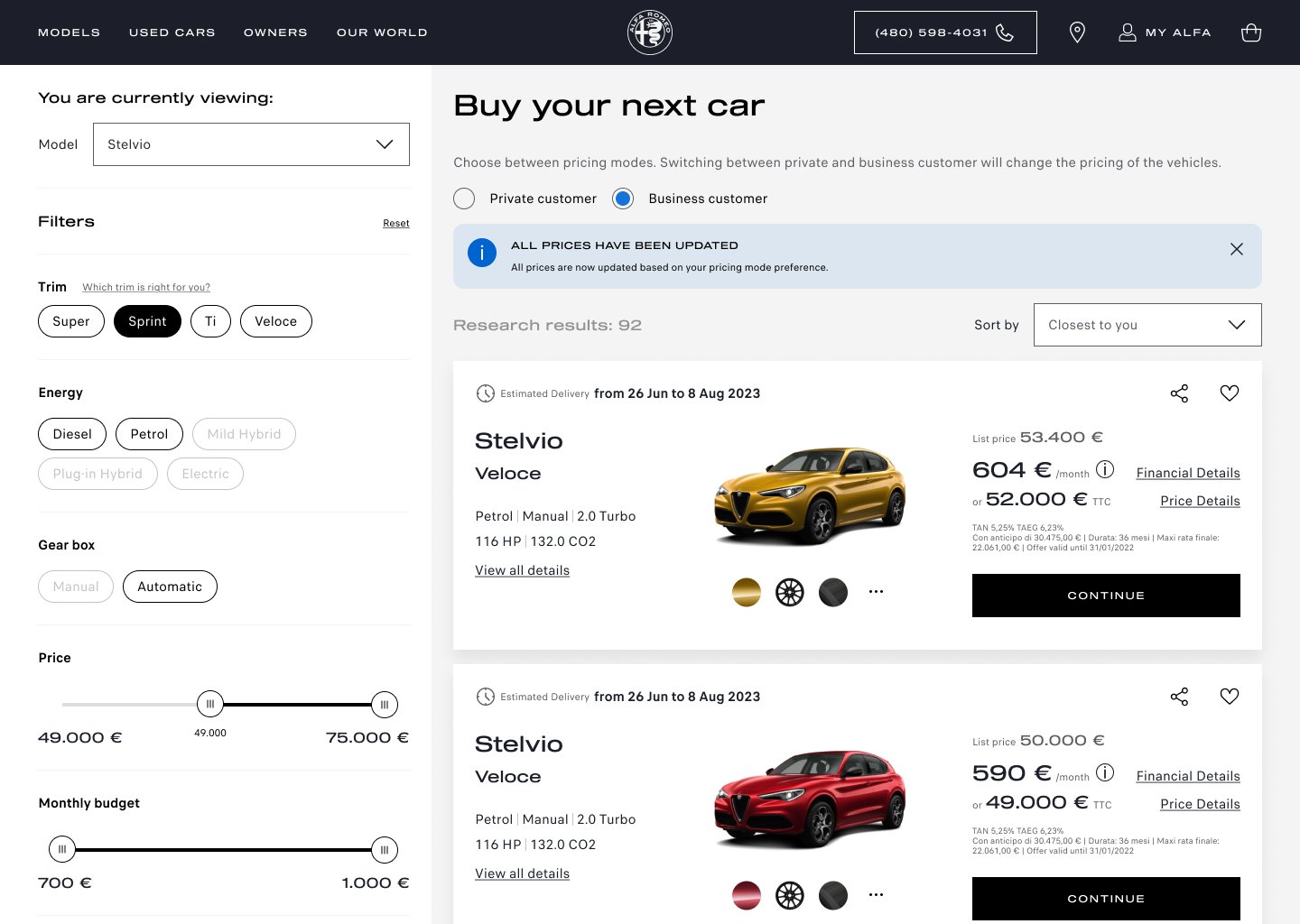Select dark interior swatch under gold Stelvio
Screen dimensions: 1300x924
(833, 592)
